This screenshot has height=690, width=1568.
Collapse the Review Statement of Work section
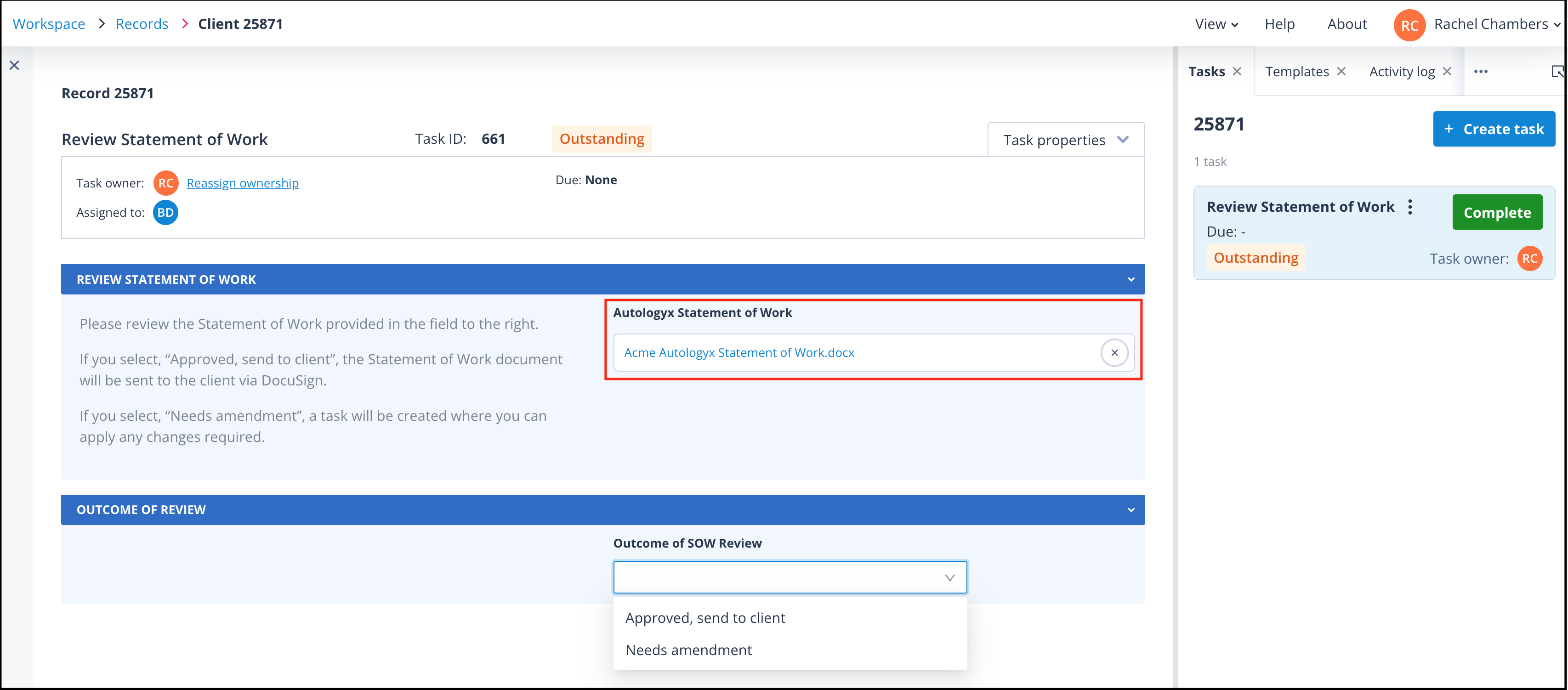(1131, 280)
